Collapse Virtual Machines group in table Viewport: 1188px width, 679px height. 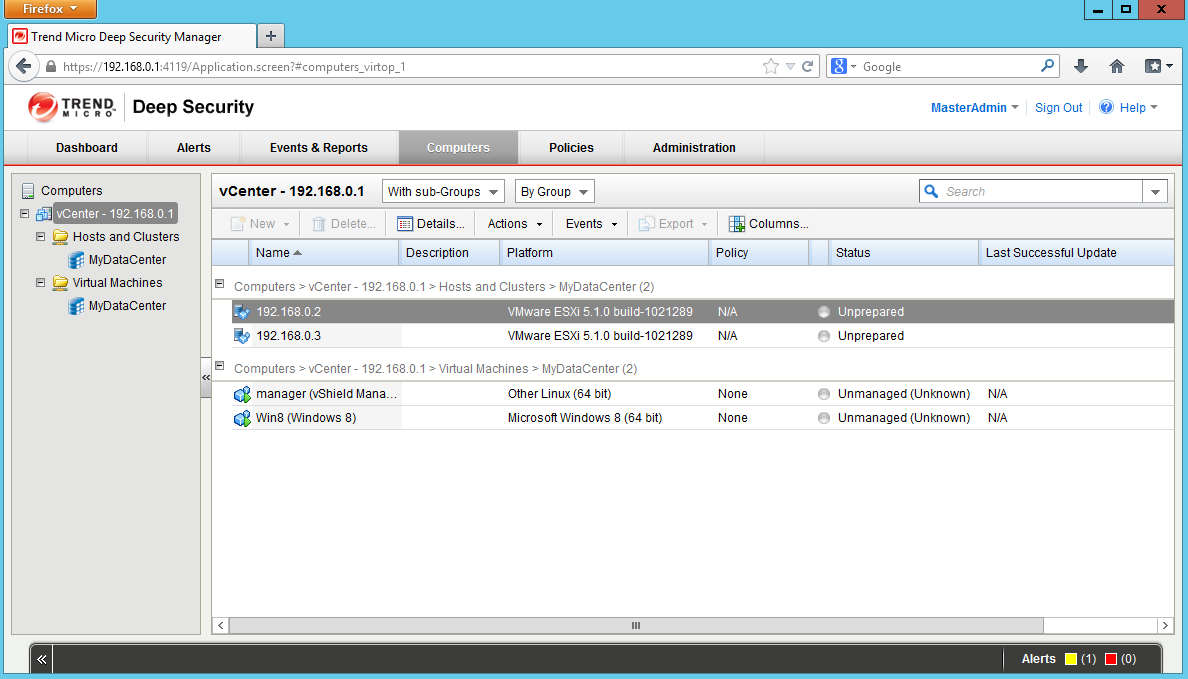[x=220, y=366]
